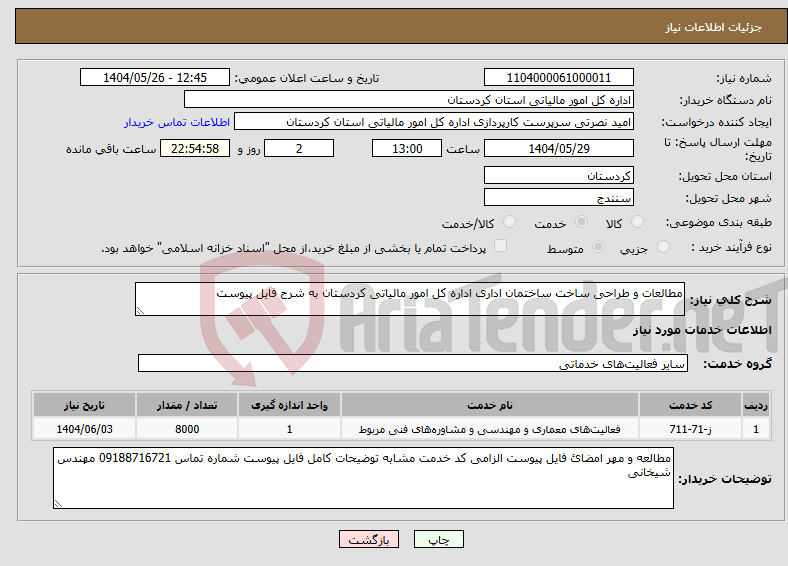788x566 pixels.
Task: Choose the متوسط purchase type radio
Action: [599, 246]
